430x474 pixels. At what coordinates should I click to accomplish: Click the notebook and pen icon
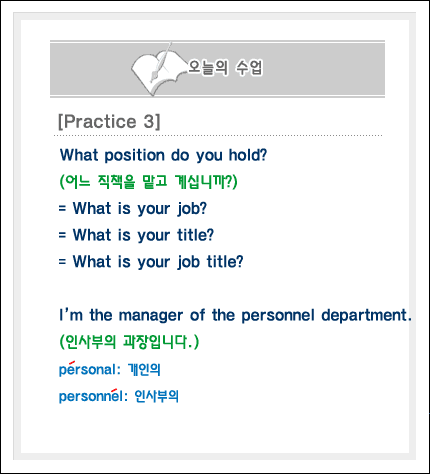pos(157,69)
